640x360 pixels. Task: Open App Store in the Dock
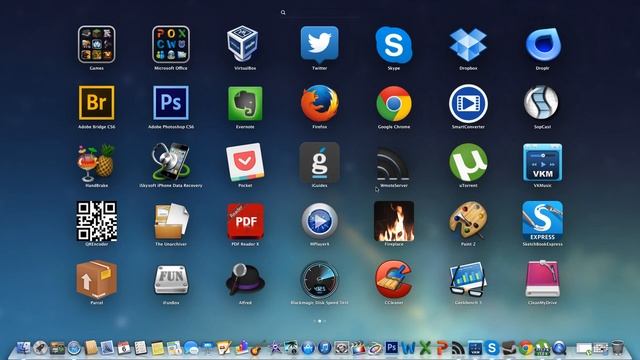308,348
